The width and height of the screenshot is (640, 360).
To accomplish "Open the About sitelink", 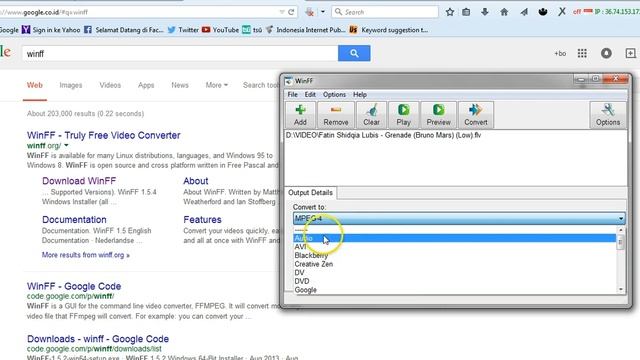I will click(x=196, y=181).
